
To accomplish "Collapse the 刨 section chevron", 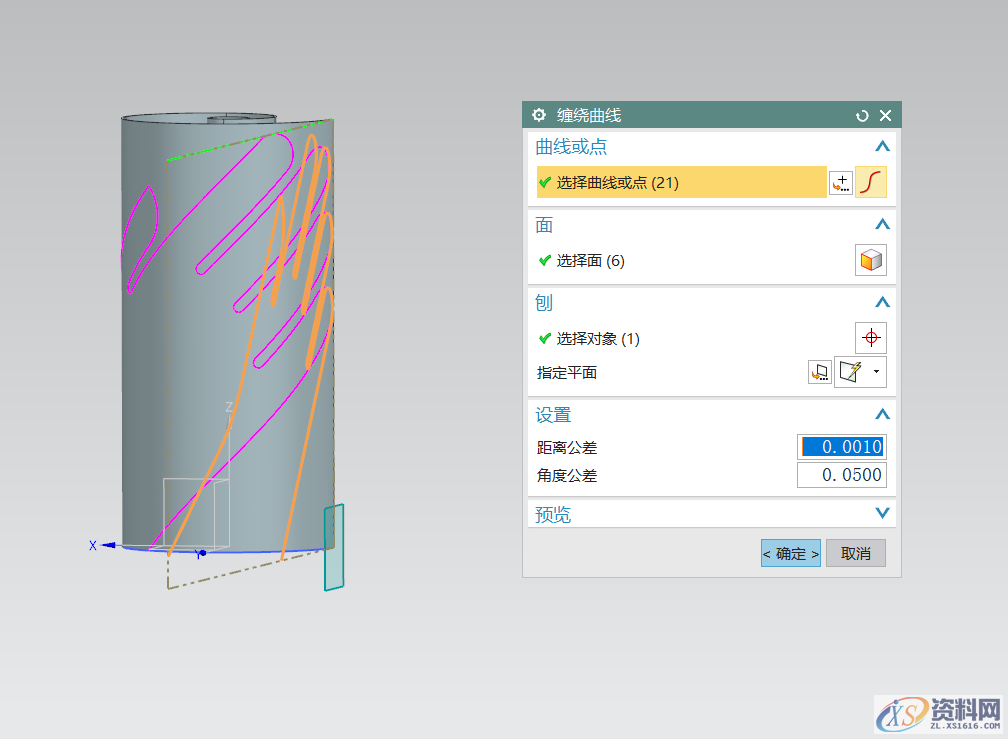I will [x=881, y=302].
